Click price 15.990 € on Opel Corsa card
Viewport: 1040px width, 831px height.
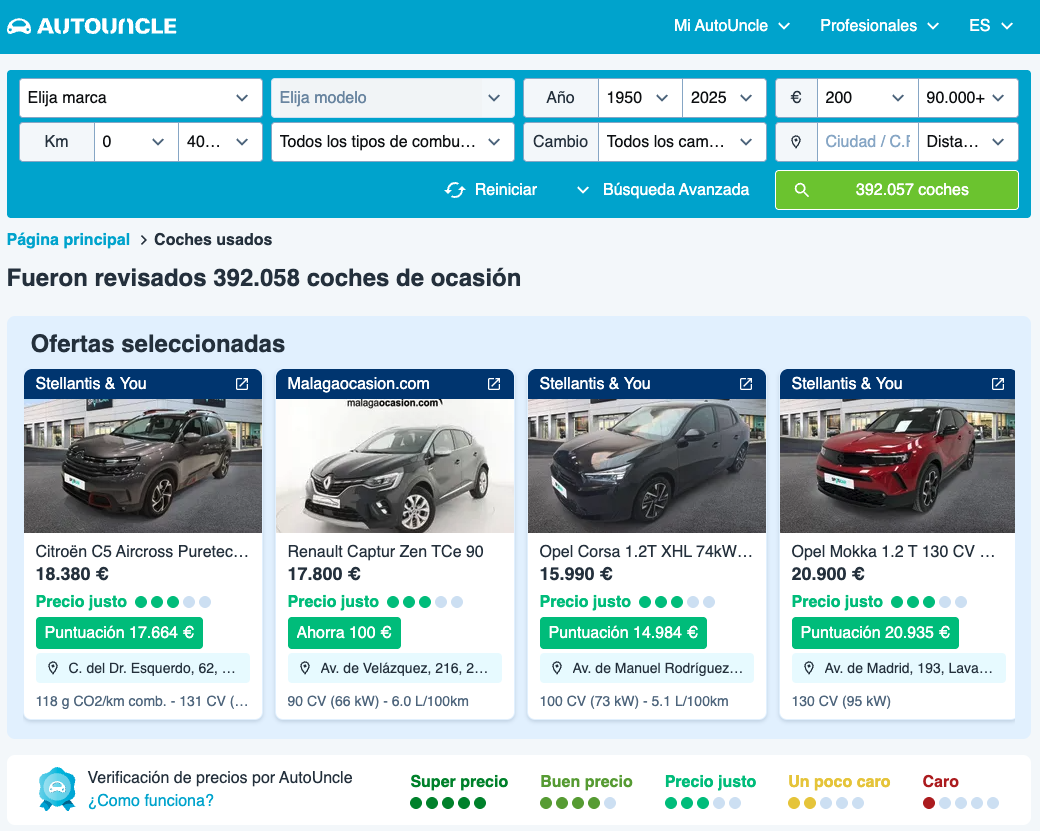click(576, 574)
